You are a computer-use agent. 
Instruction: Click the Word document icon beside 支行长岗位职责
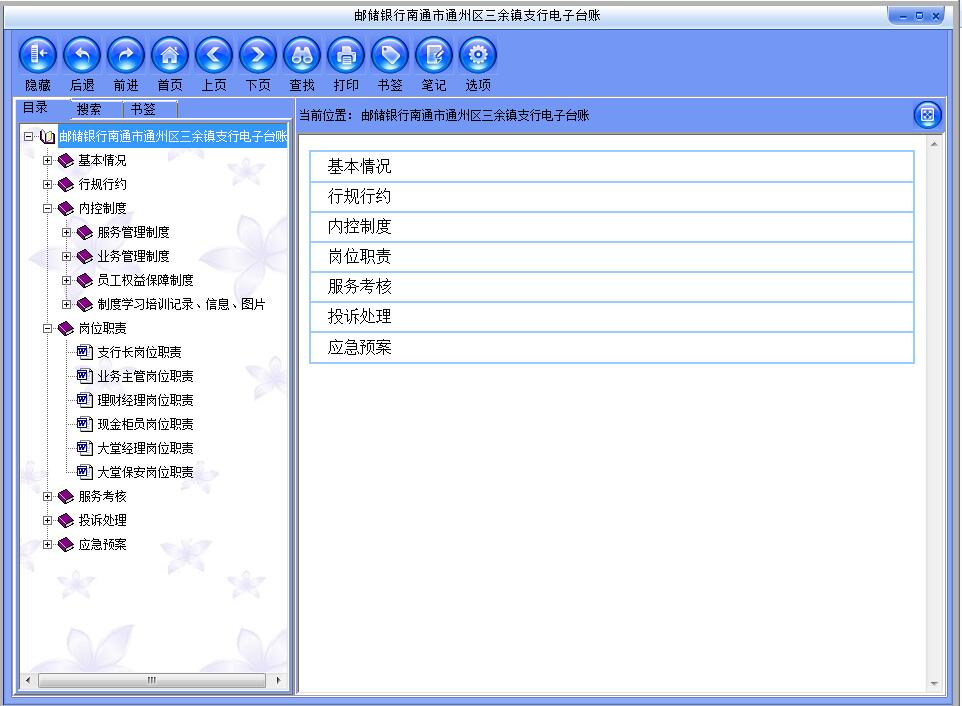click(x=84, y=352)
